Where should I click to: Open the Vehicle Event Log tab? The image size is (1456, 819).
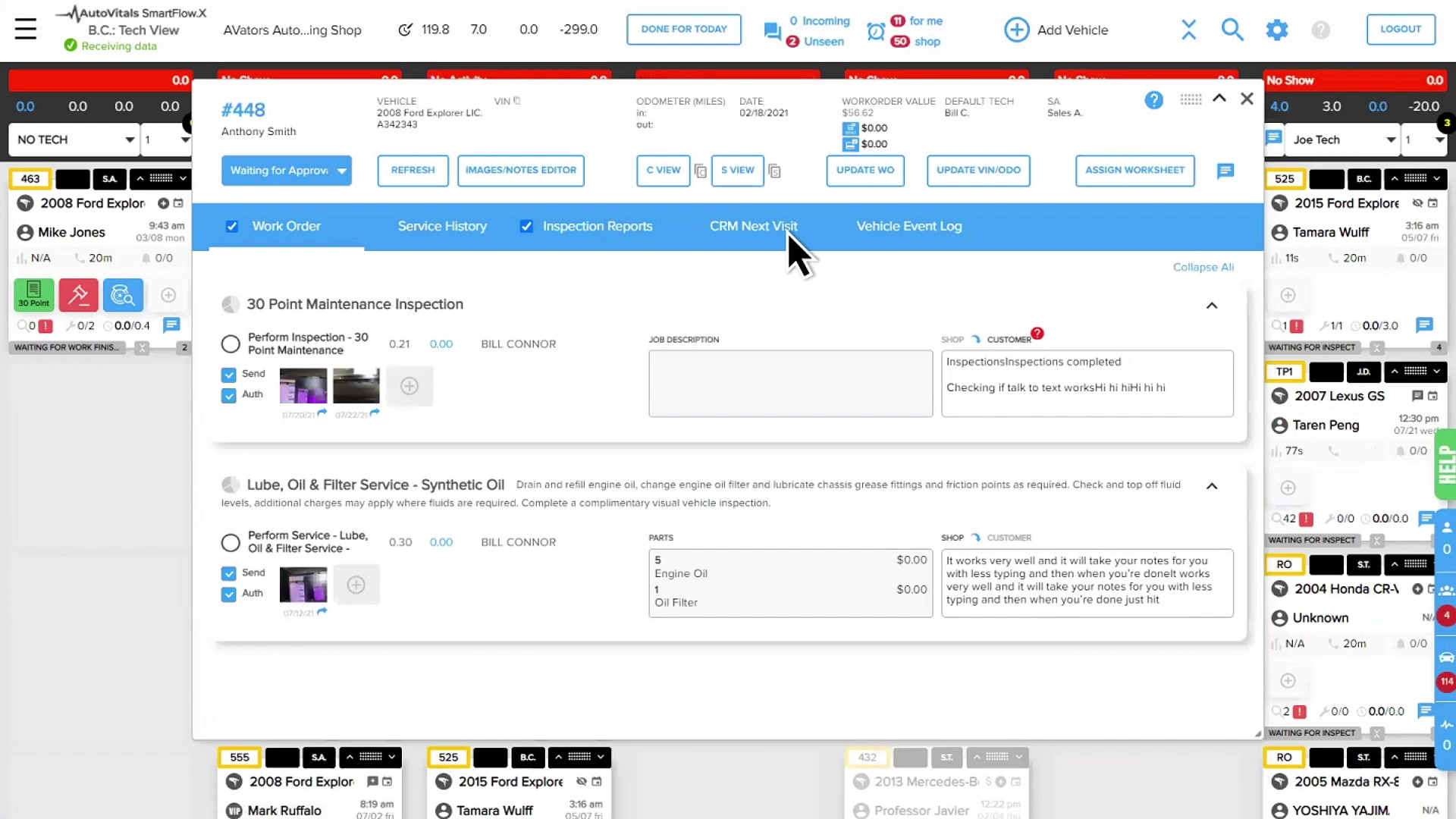908,226
